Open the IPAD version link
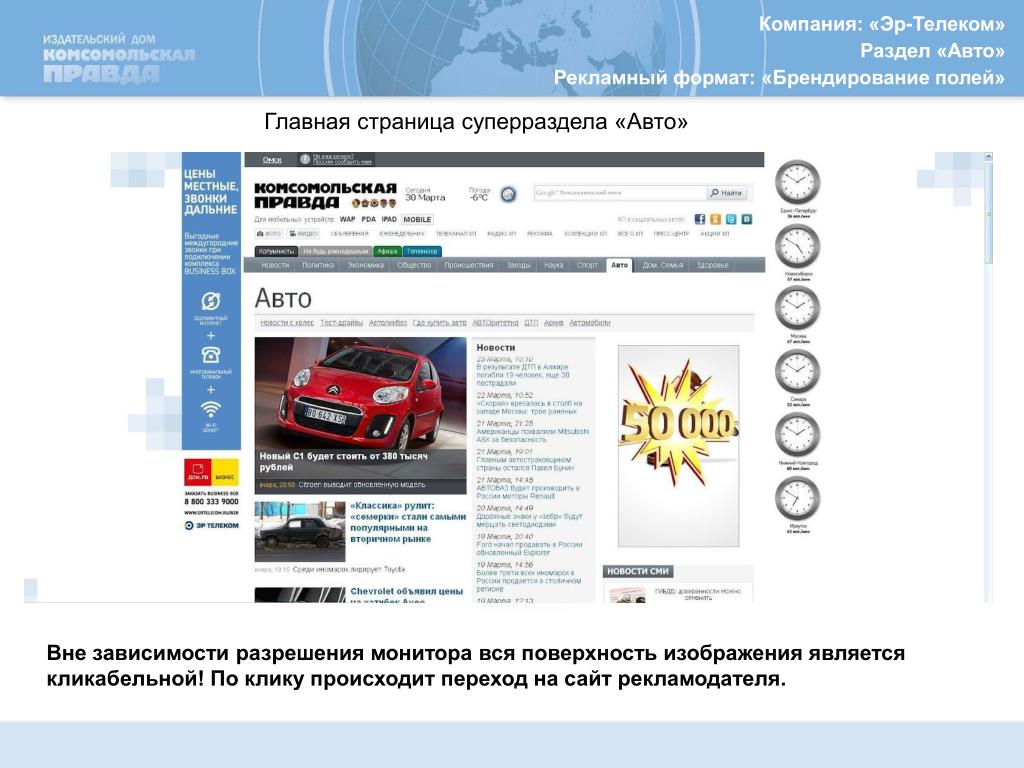This screenshot has width=1024, height=768. (389, 219)
